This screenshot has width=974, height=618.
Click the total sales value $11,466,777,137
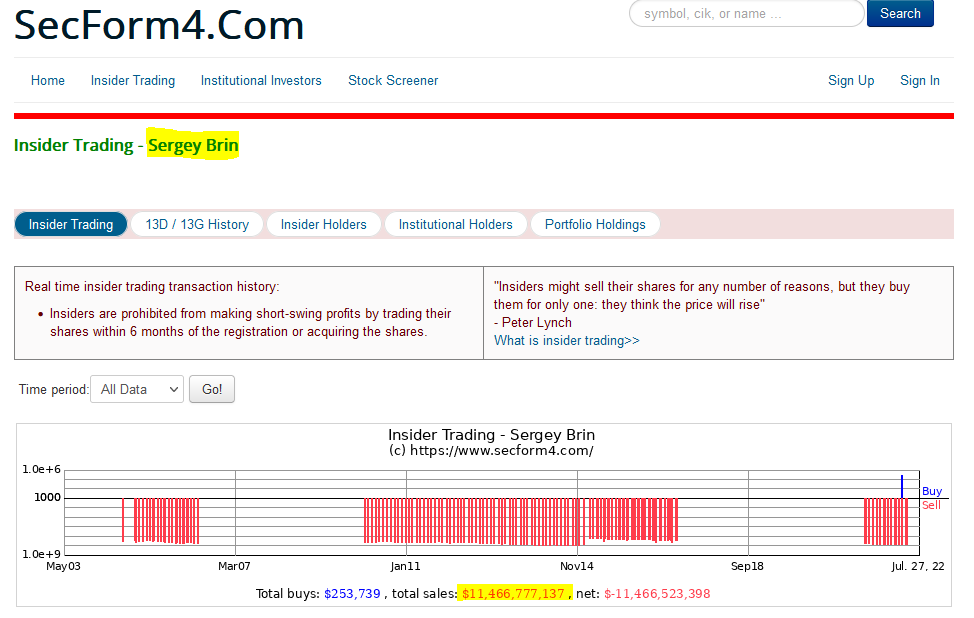[514, 594]
